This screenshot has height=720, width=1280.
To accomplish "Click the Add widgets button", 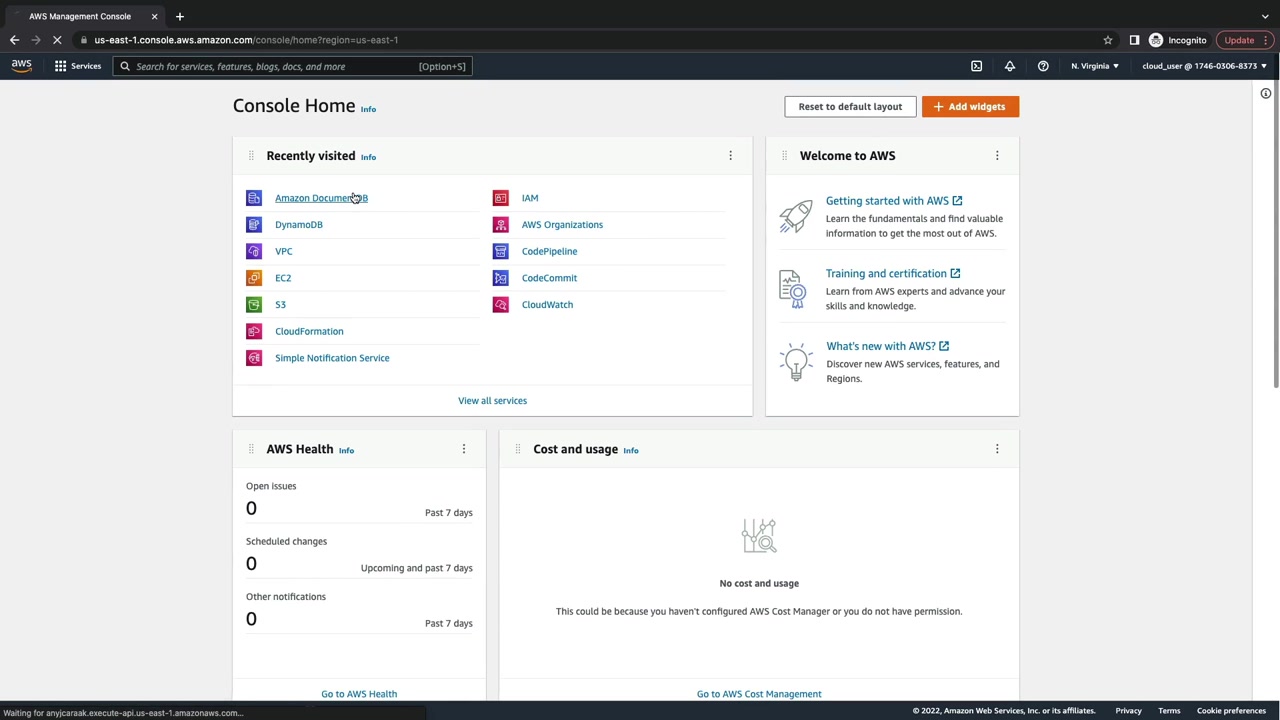I will point(970,107).
